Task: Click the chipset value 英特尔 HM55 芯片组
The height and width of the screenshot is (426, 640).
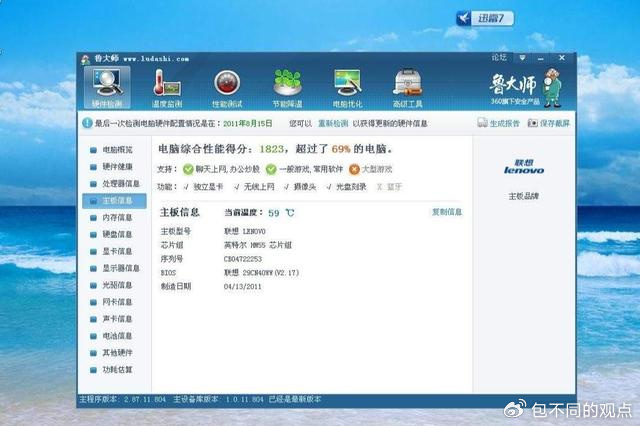Action: [x=258, y=245]
